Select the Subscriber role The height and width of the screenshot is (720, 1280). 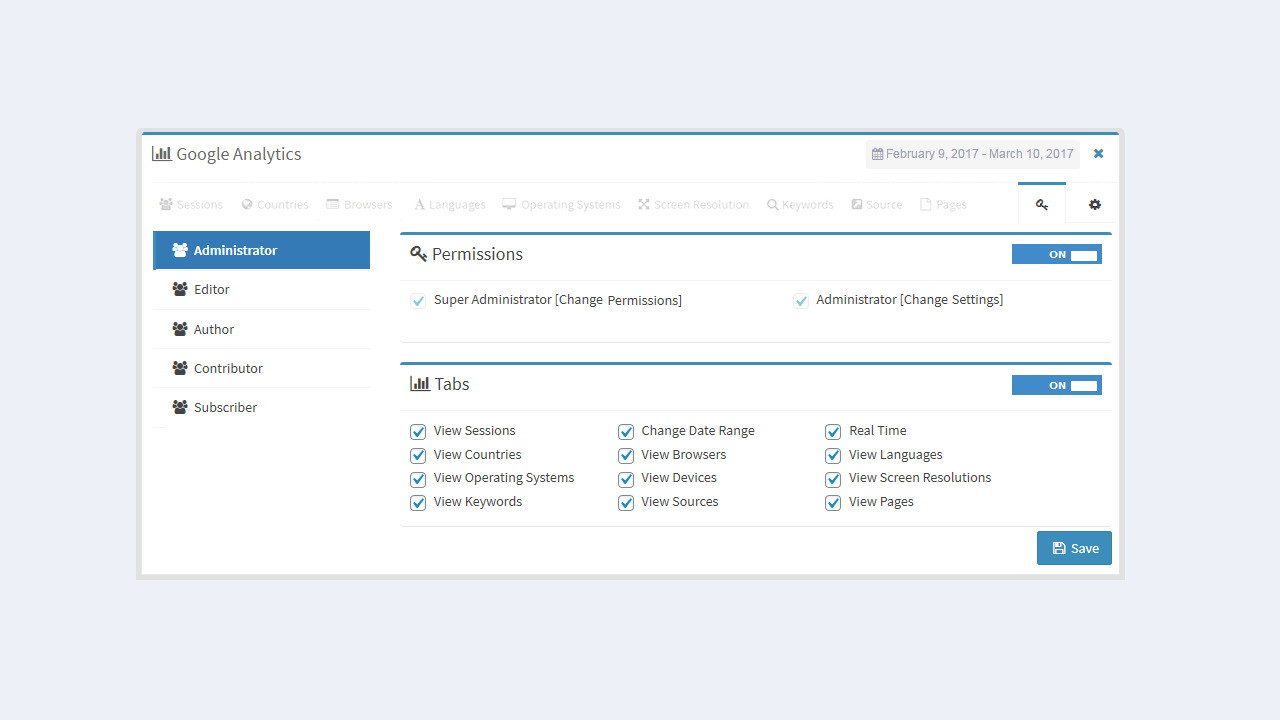coord(261,407)
